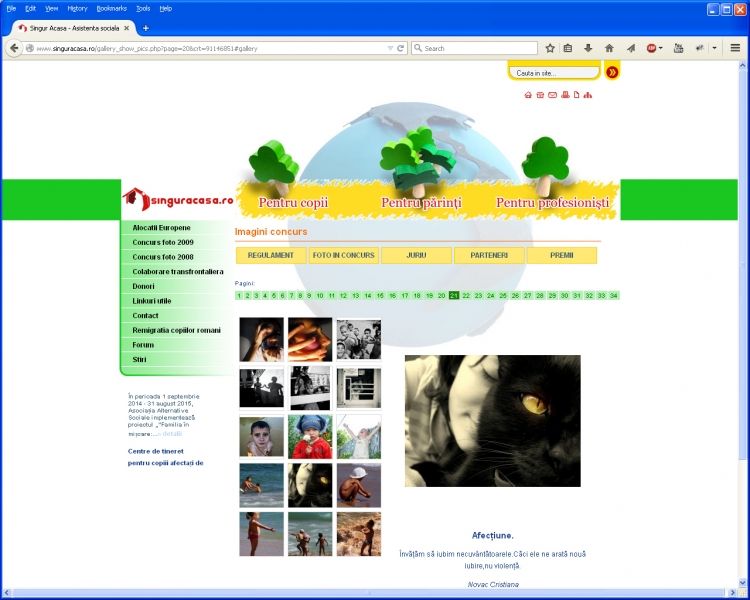Click the red site home icon
Viewport: 750px width, 600px height.
click(528, 95)
